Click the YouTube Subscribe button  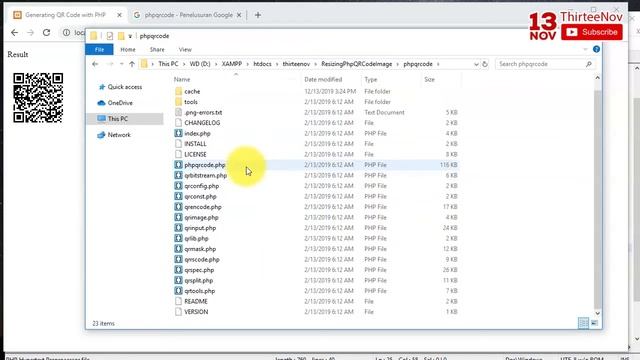[592, 32]
